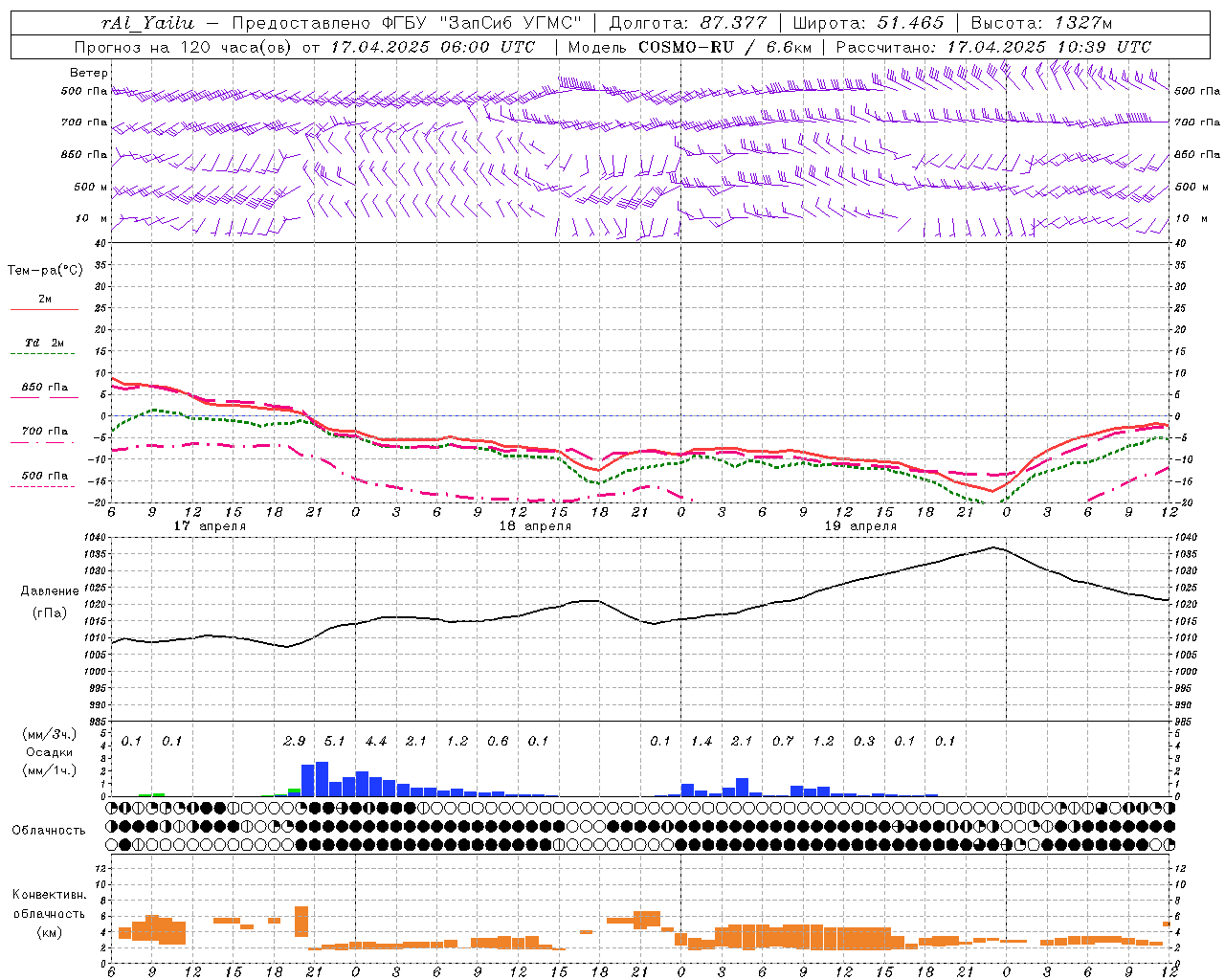Click the 5.1 precipitation total

click(335, 742)
